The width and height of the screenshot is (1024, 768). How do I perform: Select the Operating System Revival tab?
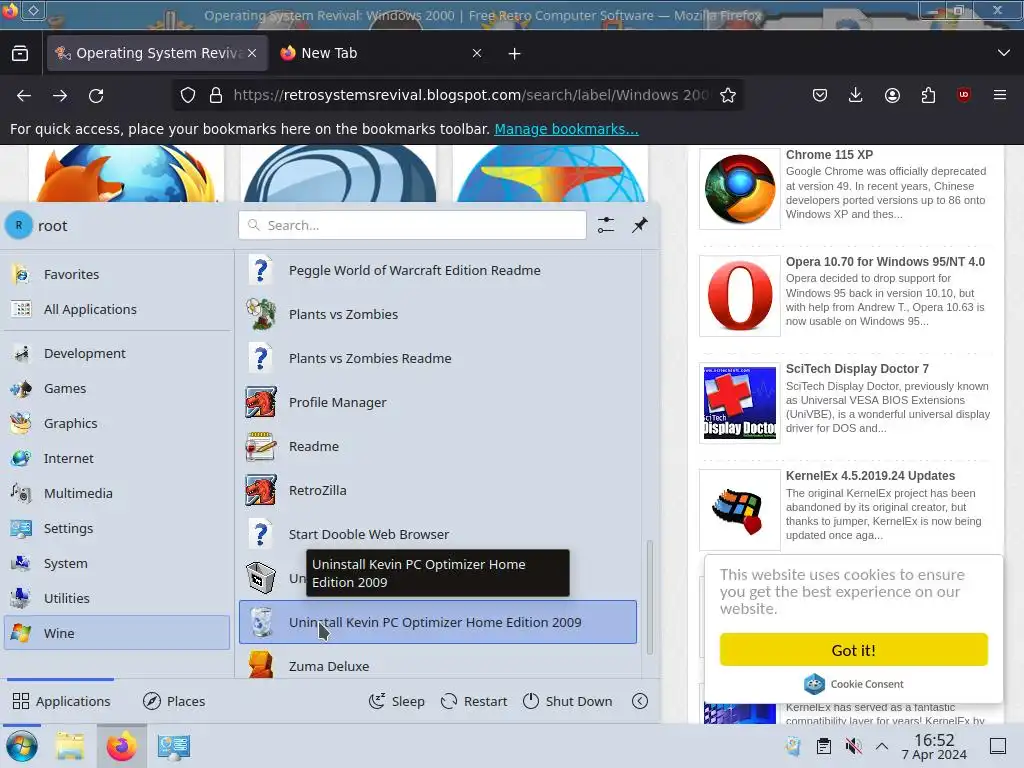(157, 53)
